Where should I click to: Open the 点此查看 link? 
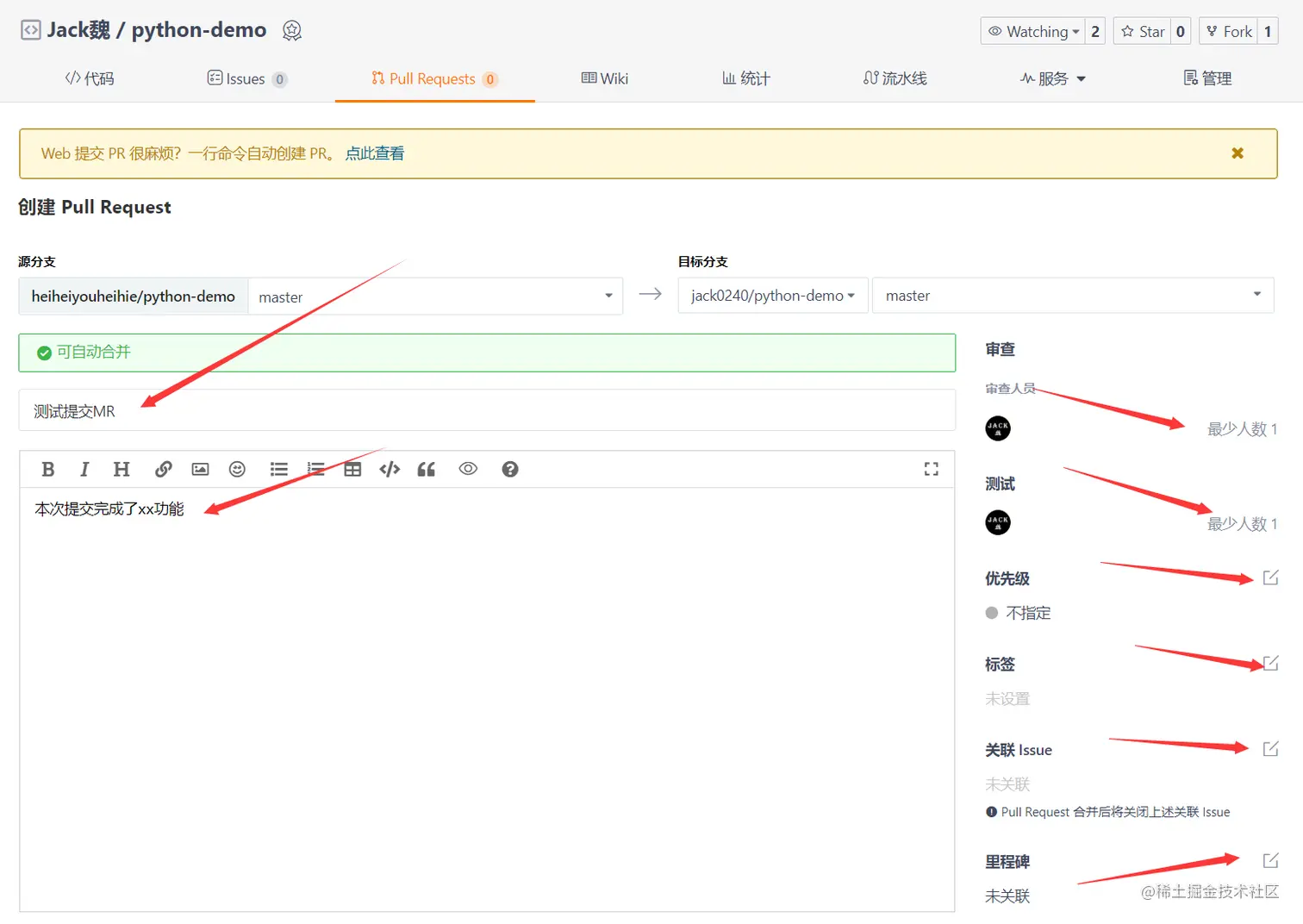(x=375, y=153)
